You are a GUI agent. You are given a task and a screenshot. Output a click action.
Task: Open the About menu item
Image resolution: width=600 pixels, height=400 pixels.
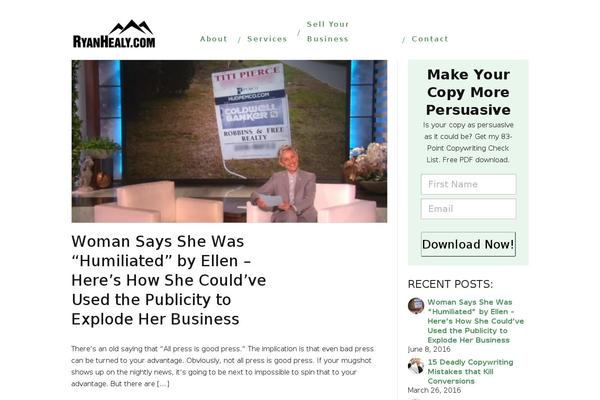(x=214, y=39)
